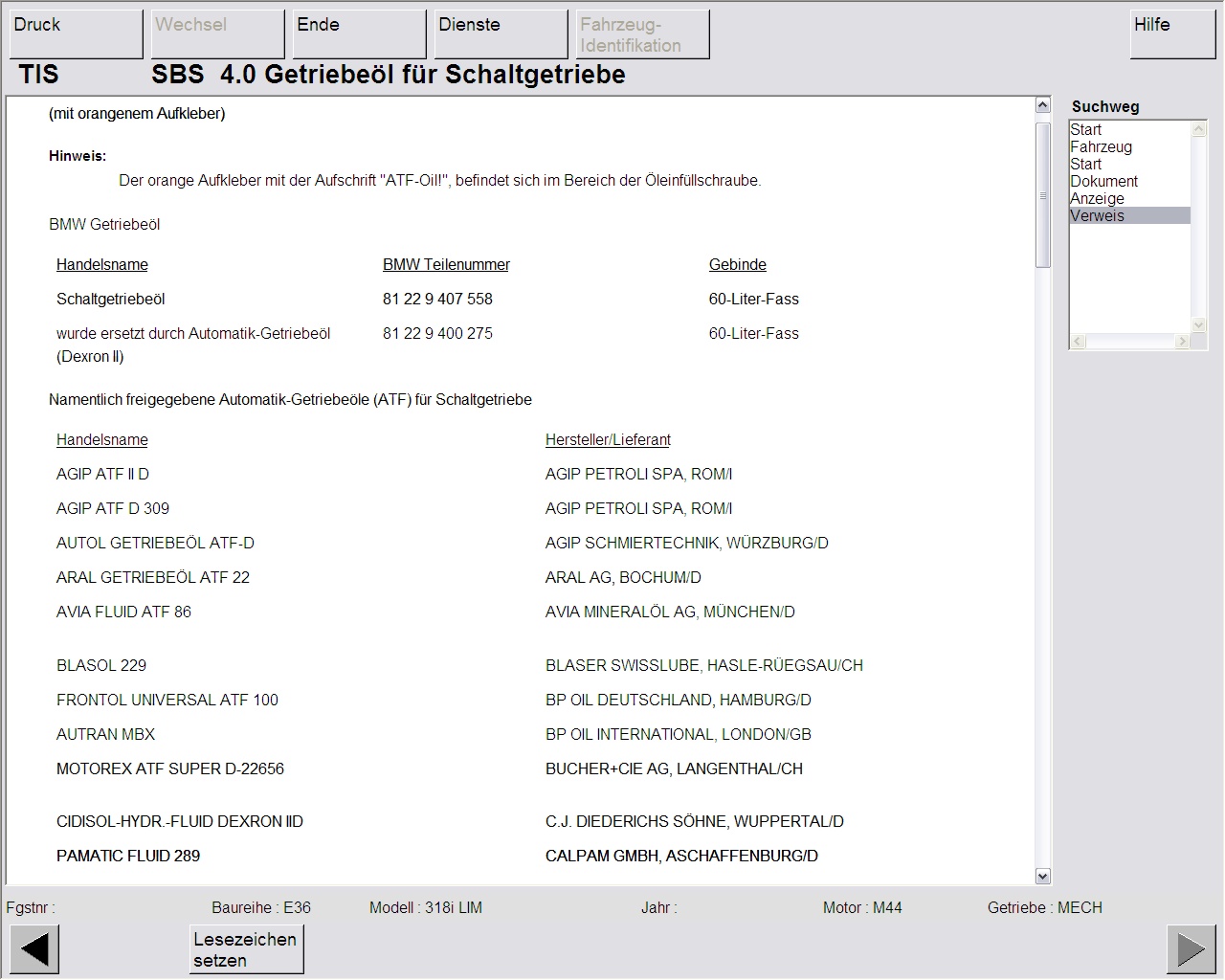Select Fahrzeug in the Suchweg list
The width and height of the screenshot is (1225, 980).
click(1101, 147)
